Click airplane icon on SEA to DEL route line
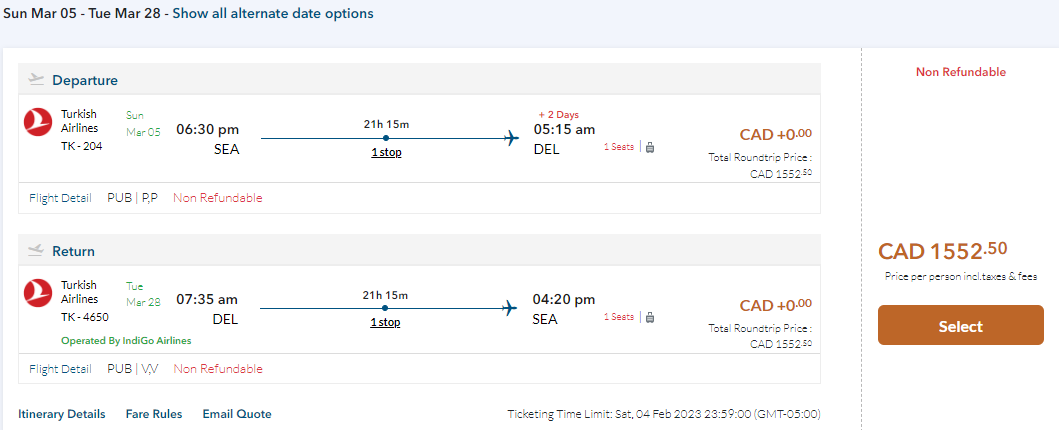The image size is (1059, 430). click(x=512, y=137)
